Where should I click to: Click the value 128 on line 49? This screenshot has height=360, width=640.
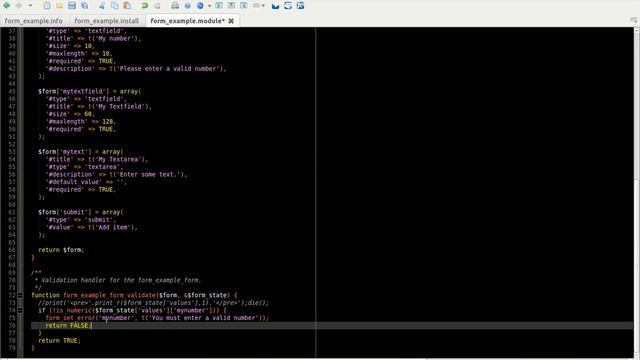pyautogui.click(x=108, y=122)
